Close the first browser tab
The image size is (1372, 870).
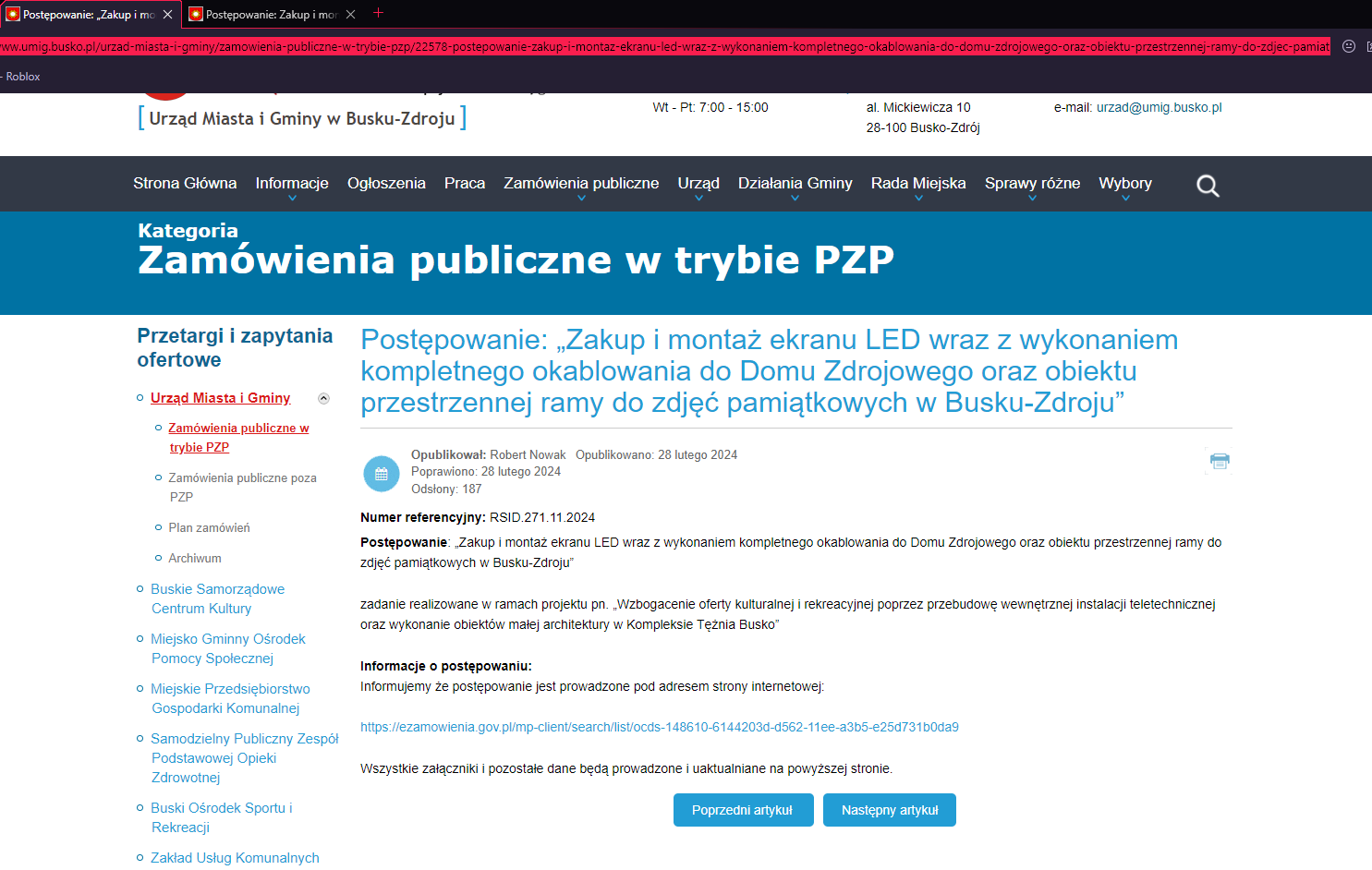[167, 15]
